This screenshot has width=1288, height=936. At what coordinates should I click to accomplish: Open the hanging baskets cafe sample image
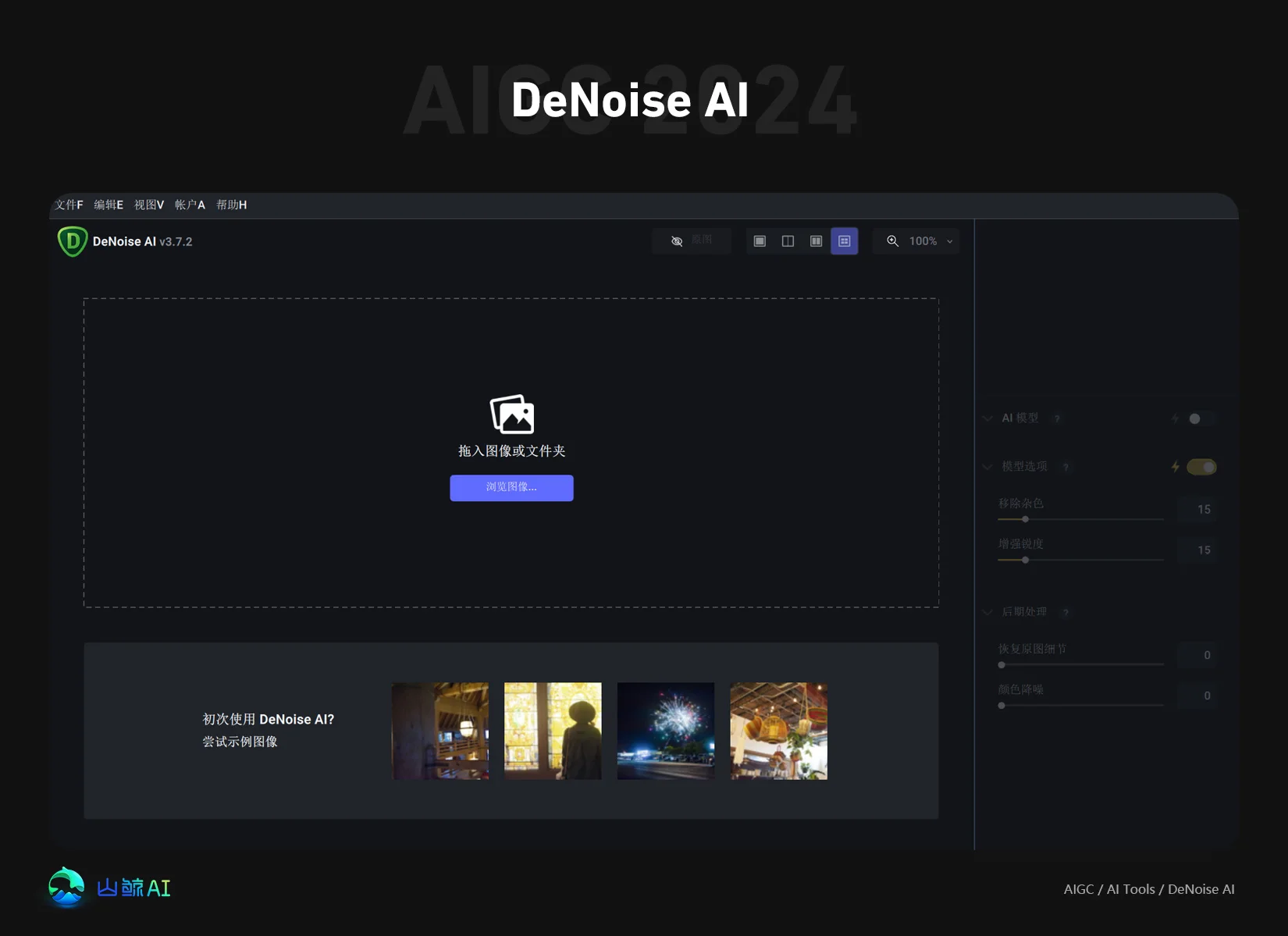[779, 731]
